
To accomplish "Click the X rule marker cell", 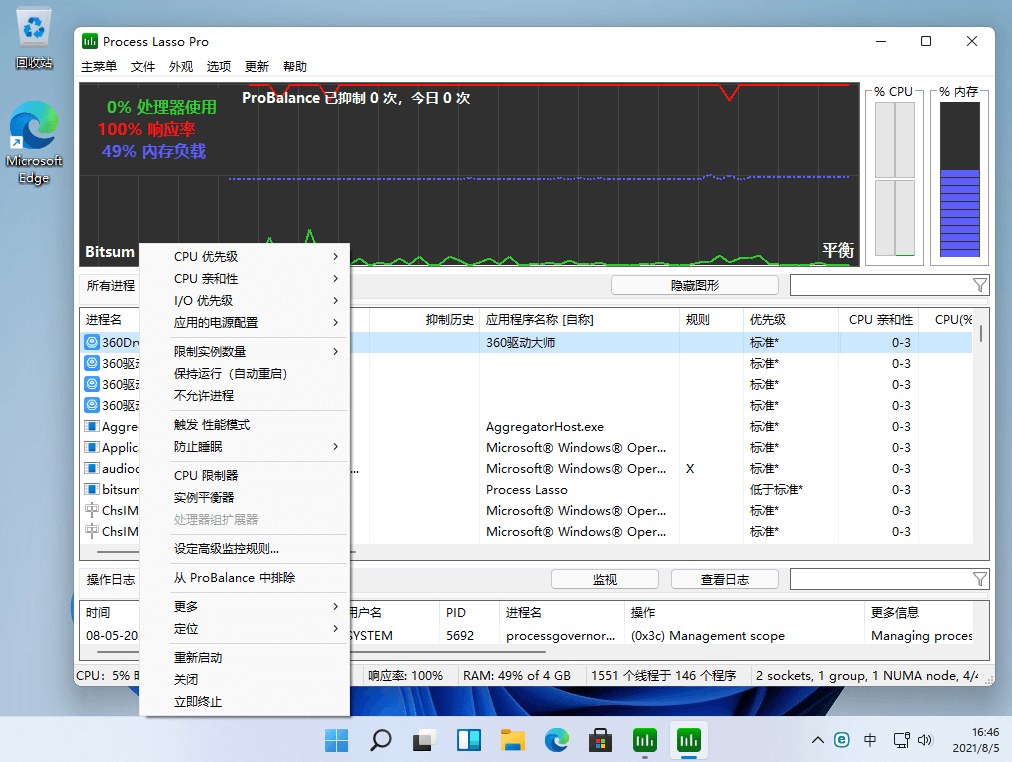I will 690,468.
